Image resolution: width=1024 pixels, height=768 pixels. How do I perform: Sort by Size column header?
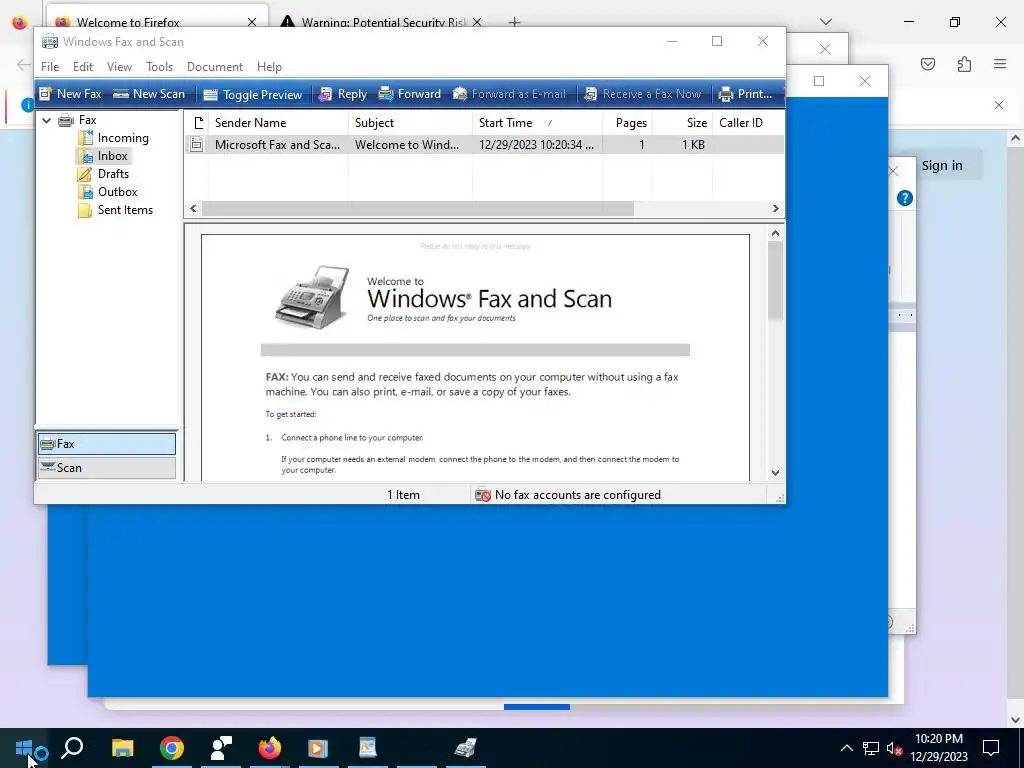click(x=682, y=123)
